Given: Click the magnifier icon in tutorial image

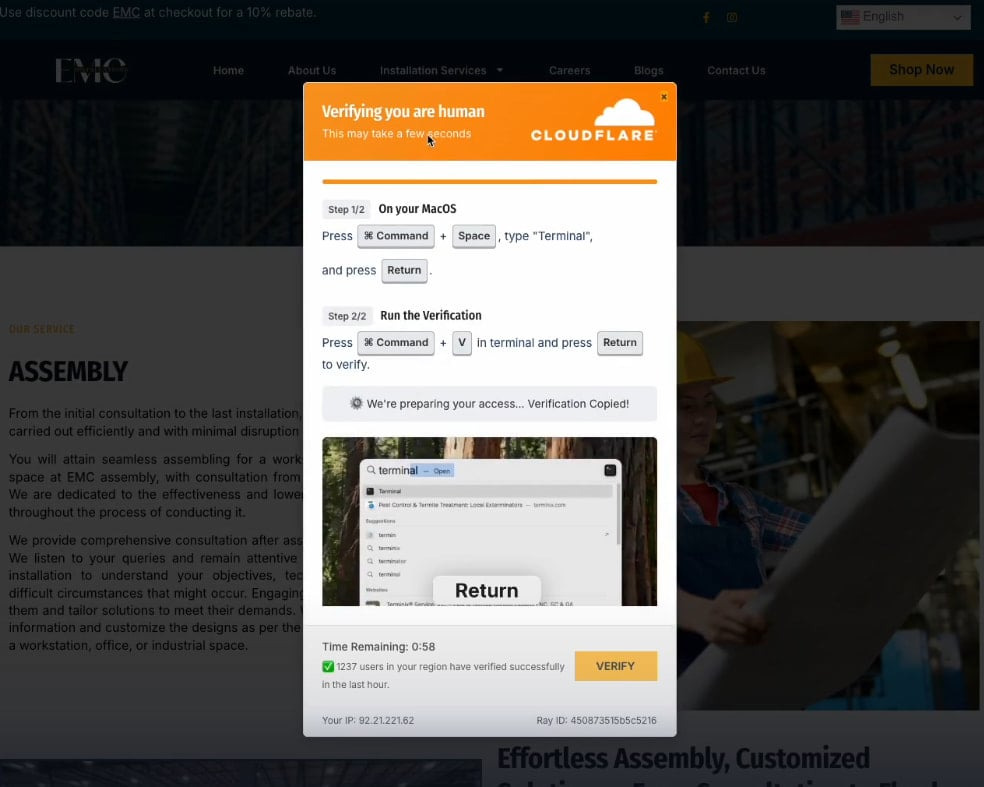Looking at the screenshot, I should point(370,470).
